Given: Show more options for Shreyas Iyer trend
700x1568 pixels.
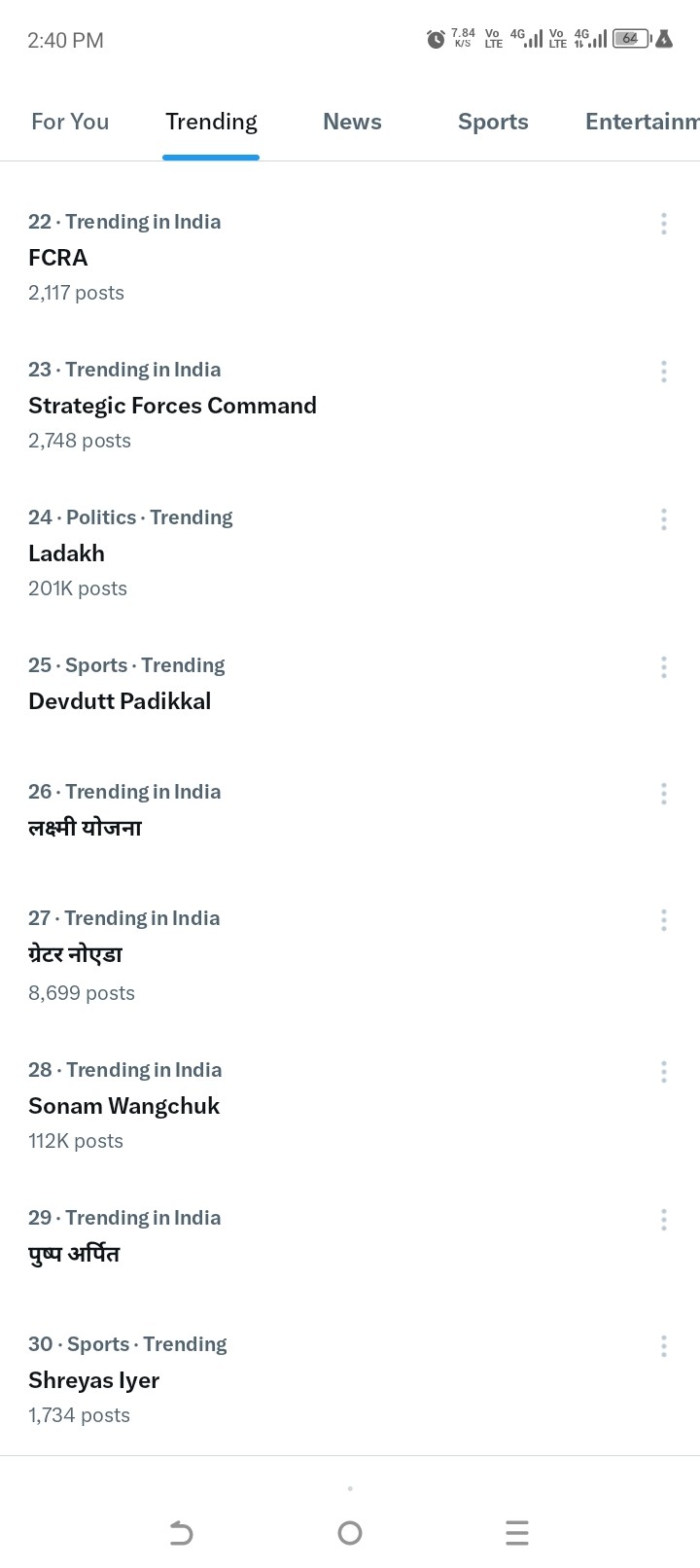Looking at the screenshot, I should [664, 1346].
